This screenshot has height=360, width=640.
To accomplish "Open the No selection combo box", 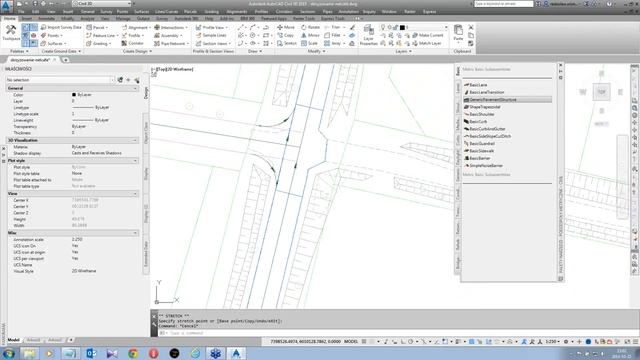I will (x=60, y=80).
